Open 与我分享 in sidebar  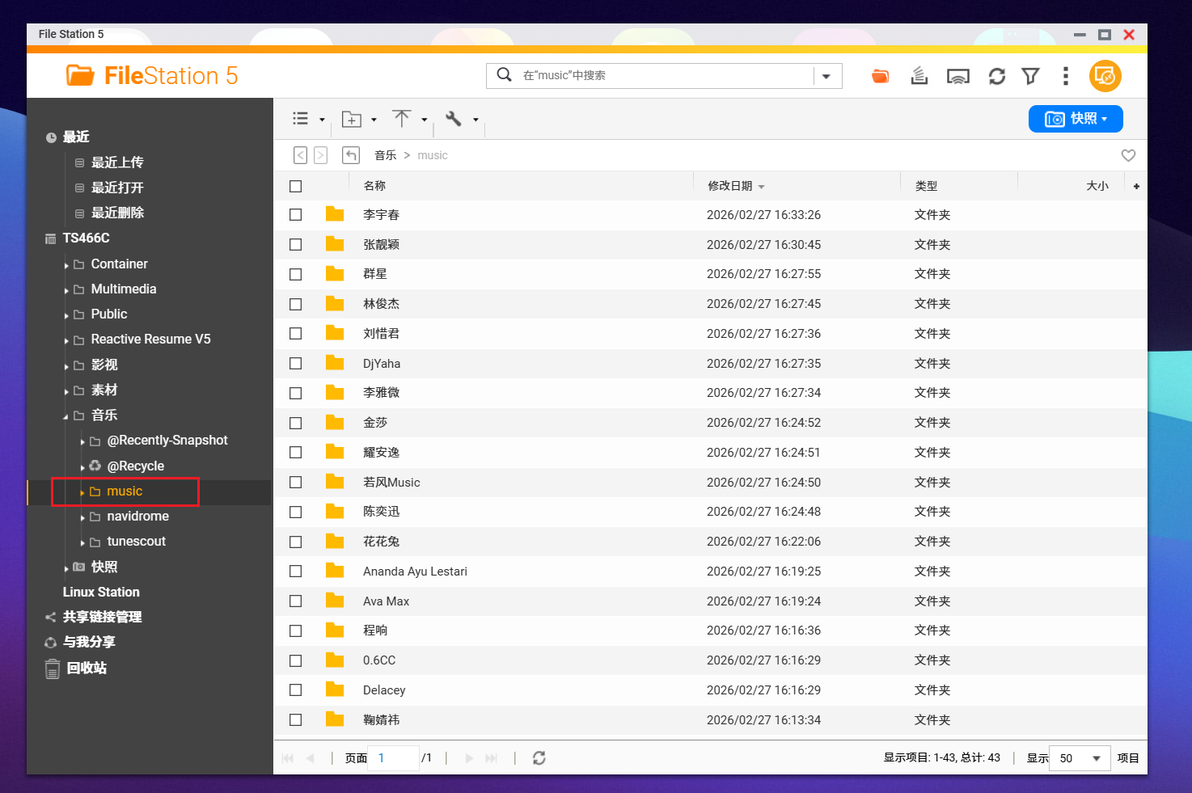point(88,642)
